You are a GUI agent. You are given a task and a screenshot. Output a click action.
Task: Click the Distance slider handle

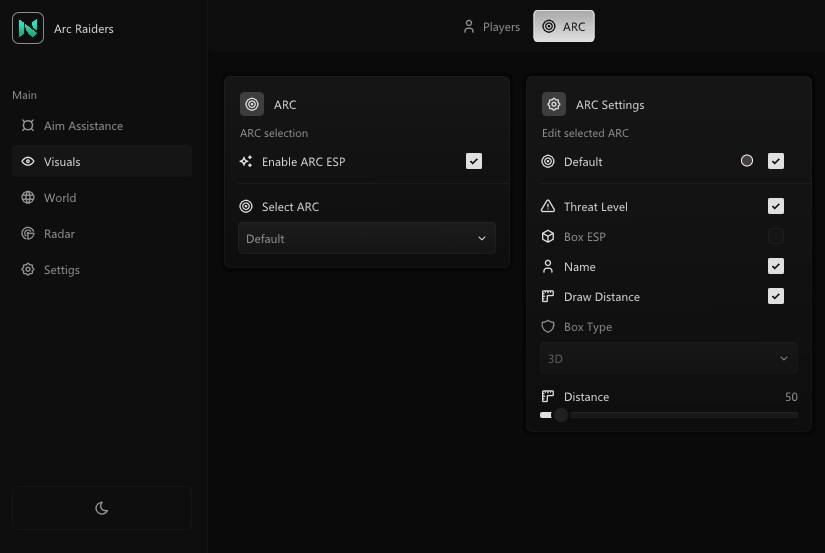[561, 415]
